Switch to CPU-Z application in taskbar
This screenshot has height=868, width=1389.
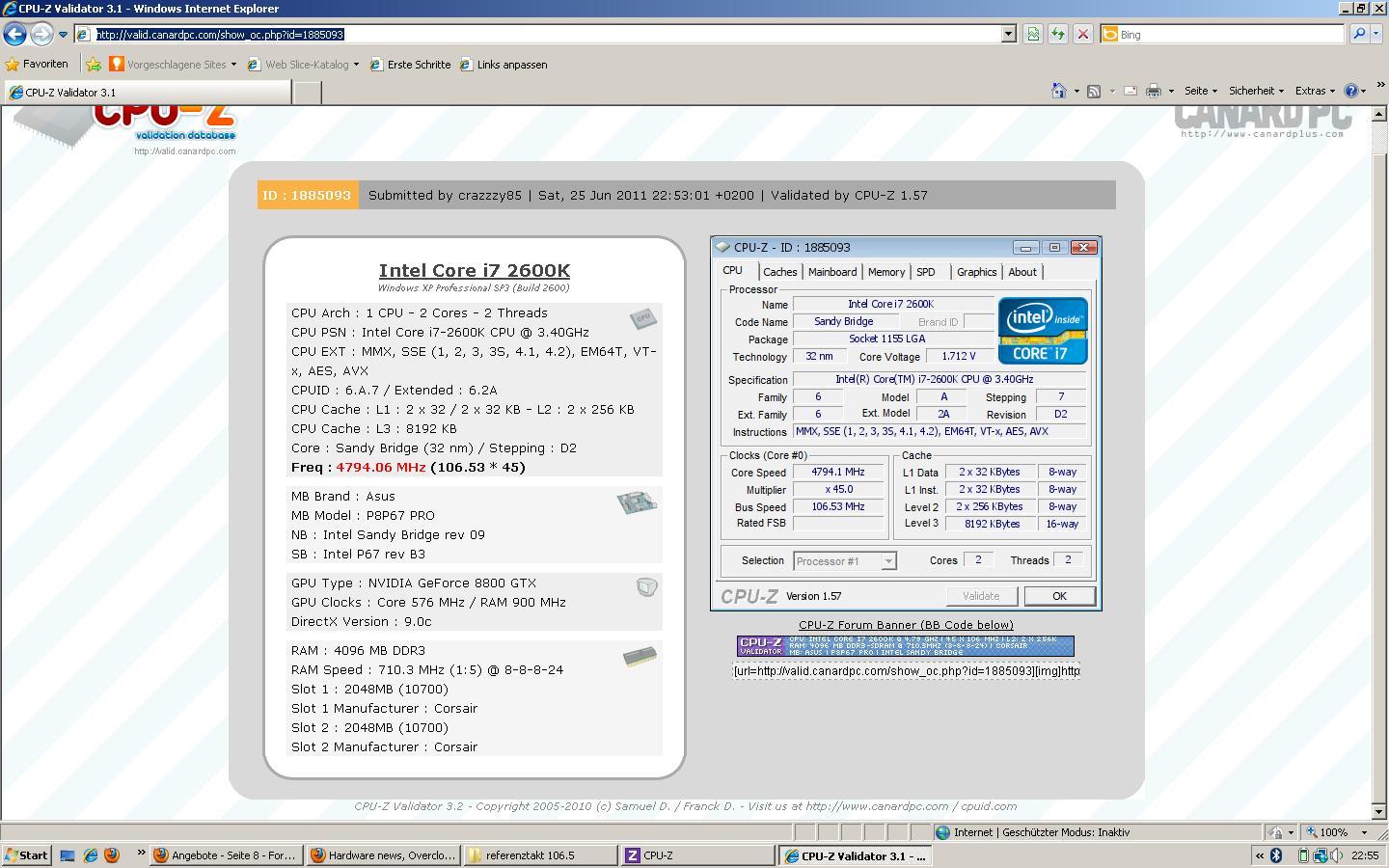[x=698, y=855]
